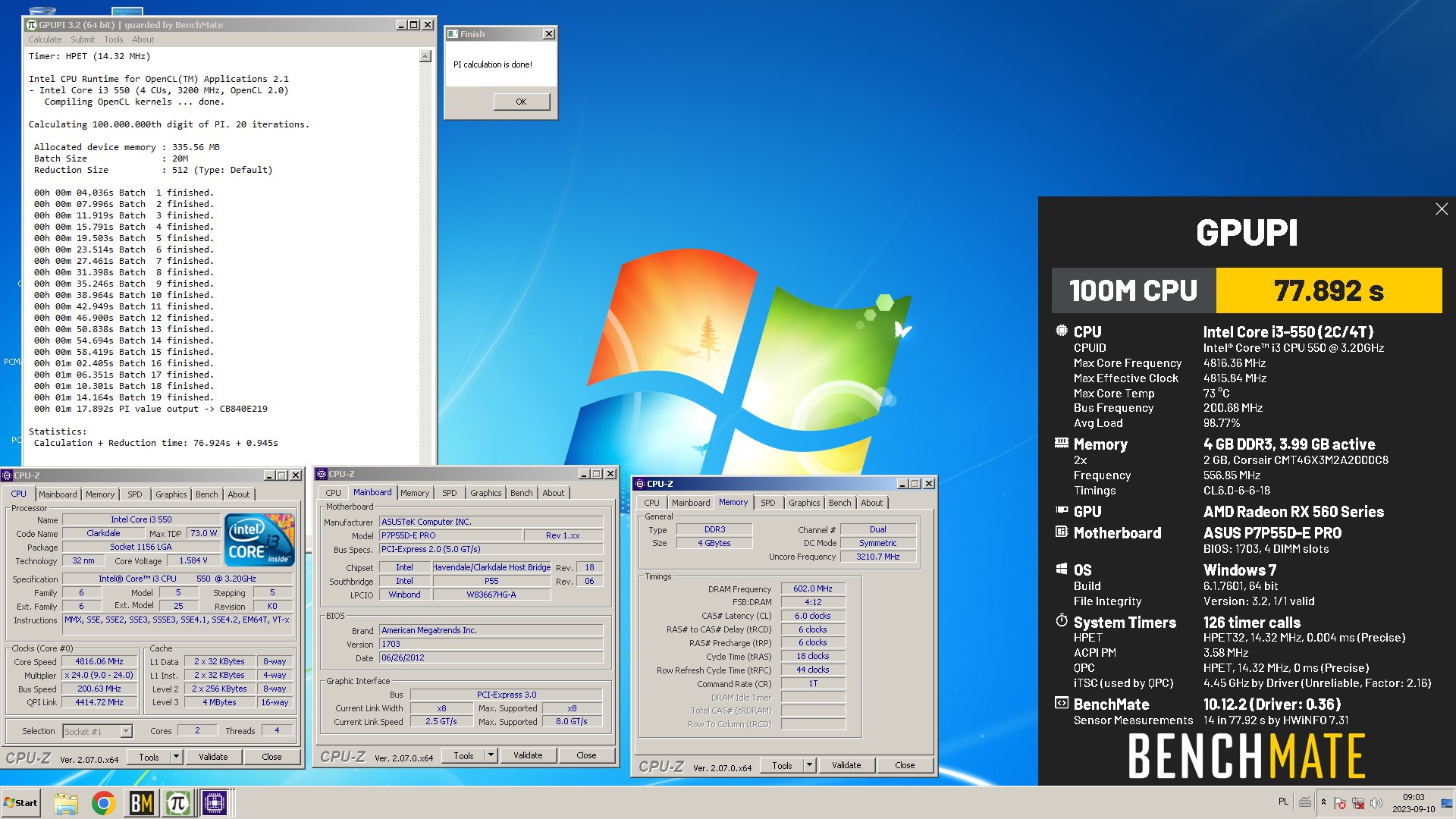Click the 77.892 s score in BenchMate panel

pos(1329,290)
